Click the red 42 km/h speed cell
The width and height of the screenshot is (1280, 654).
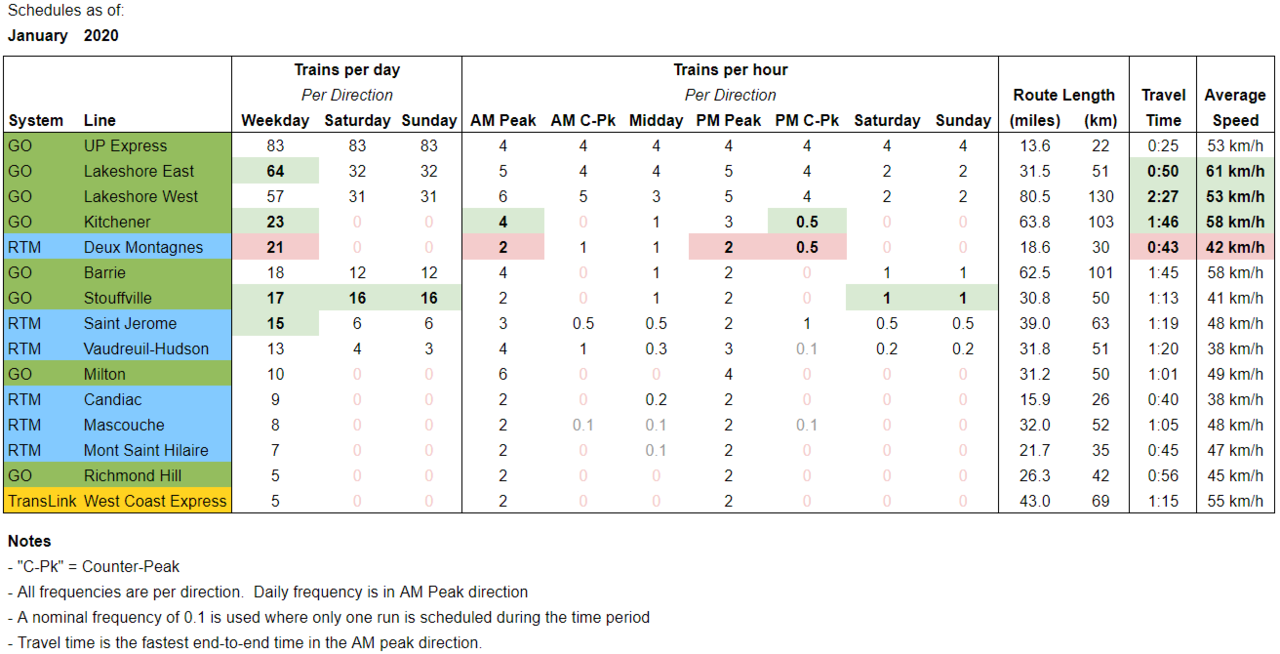click(1235, 247)
